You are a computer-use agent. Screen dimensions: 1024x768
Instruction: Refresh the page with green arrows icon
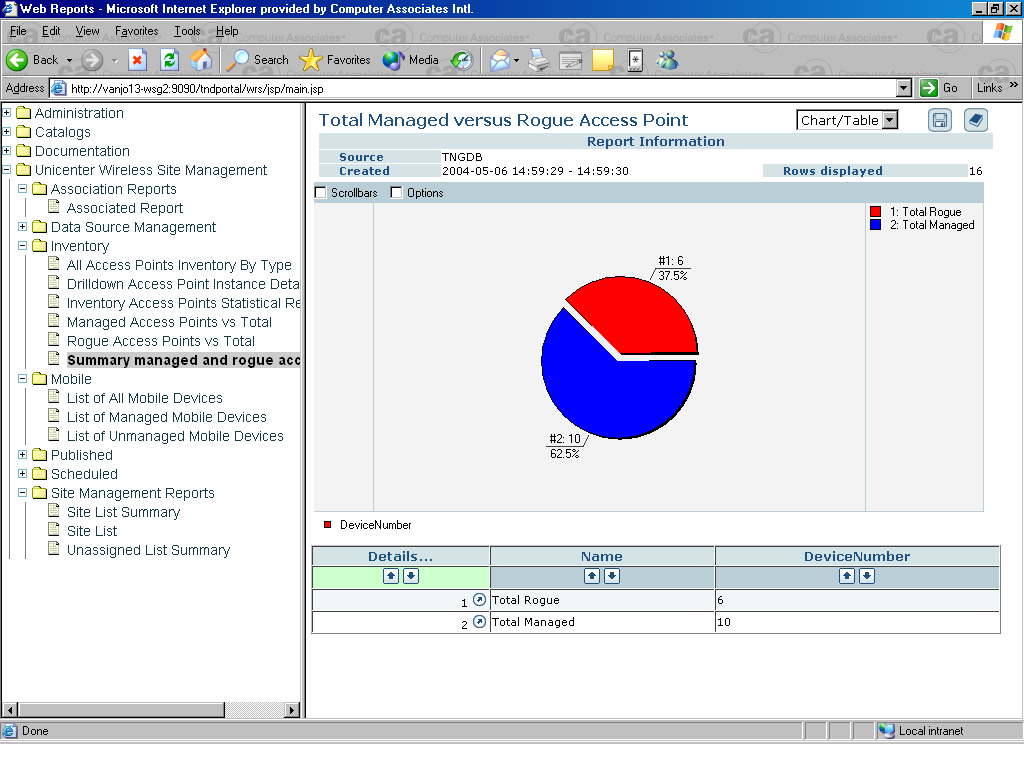coord(170,60)
